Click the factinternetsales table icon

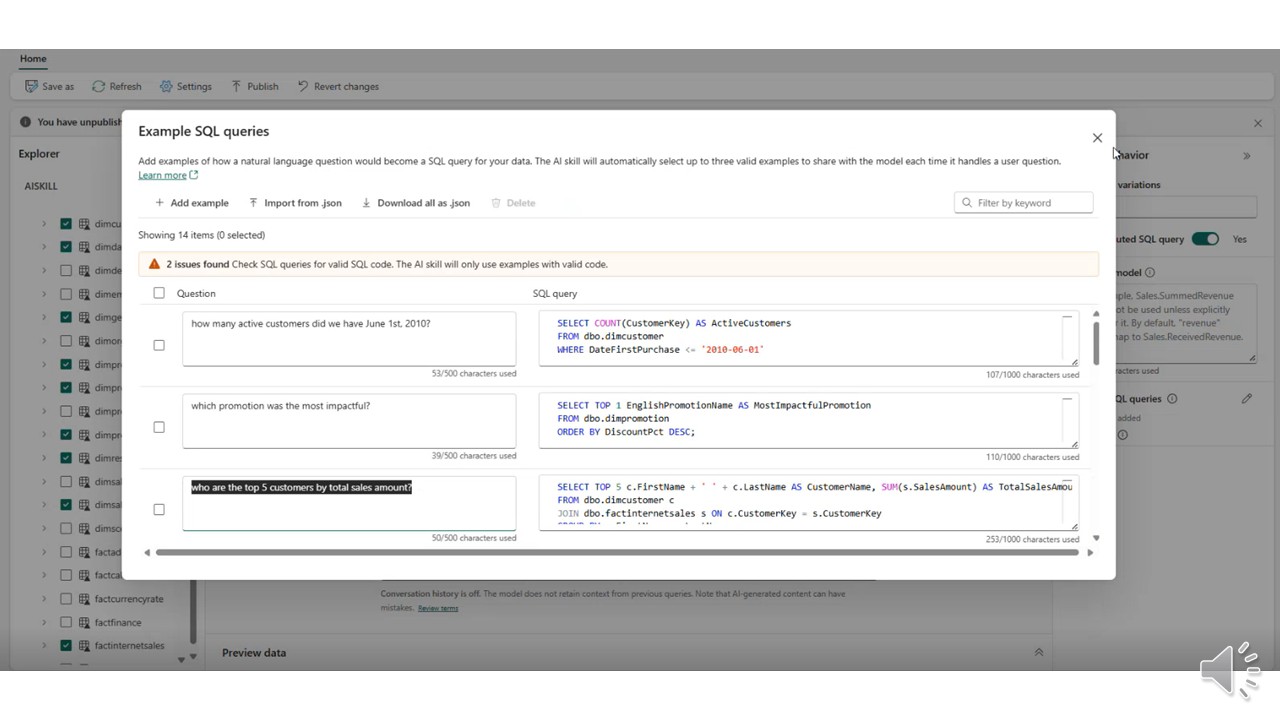[85, 646]
